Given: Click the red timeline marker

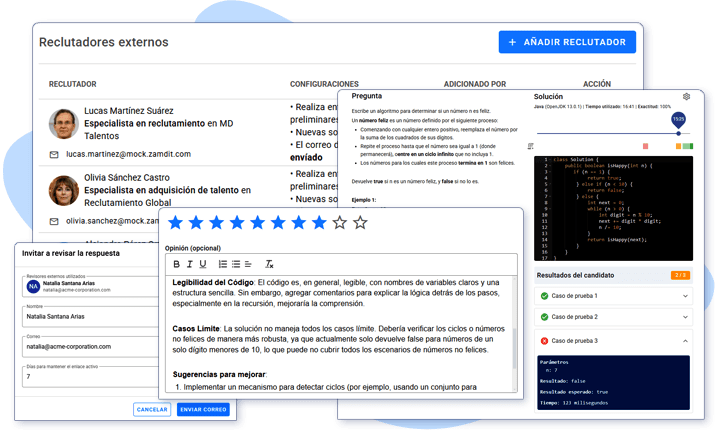Looking at the screenshot, I should point(645,146).
